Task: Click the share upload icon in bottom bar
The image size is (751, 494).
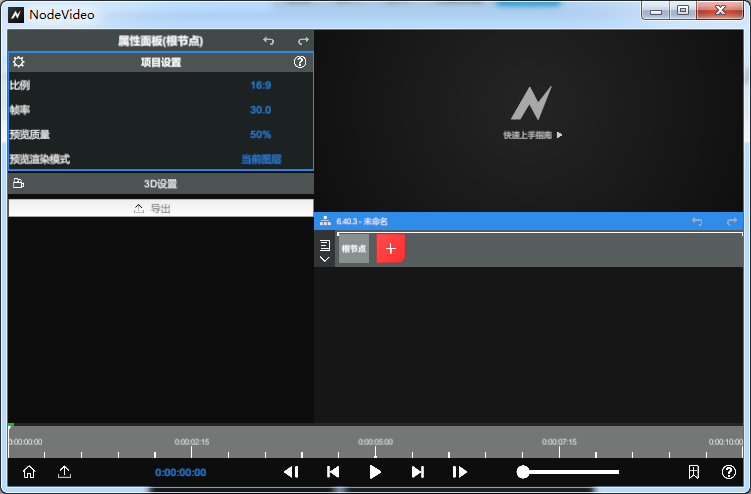Action: (x=65, y=472)
